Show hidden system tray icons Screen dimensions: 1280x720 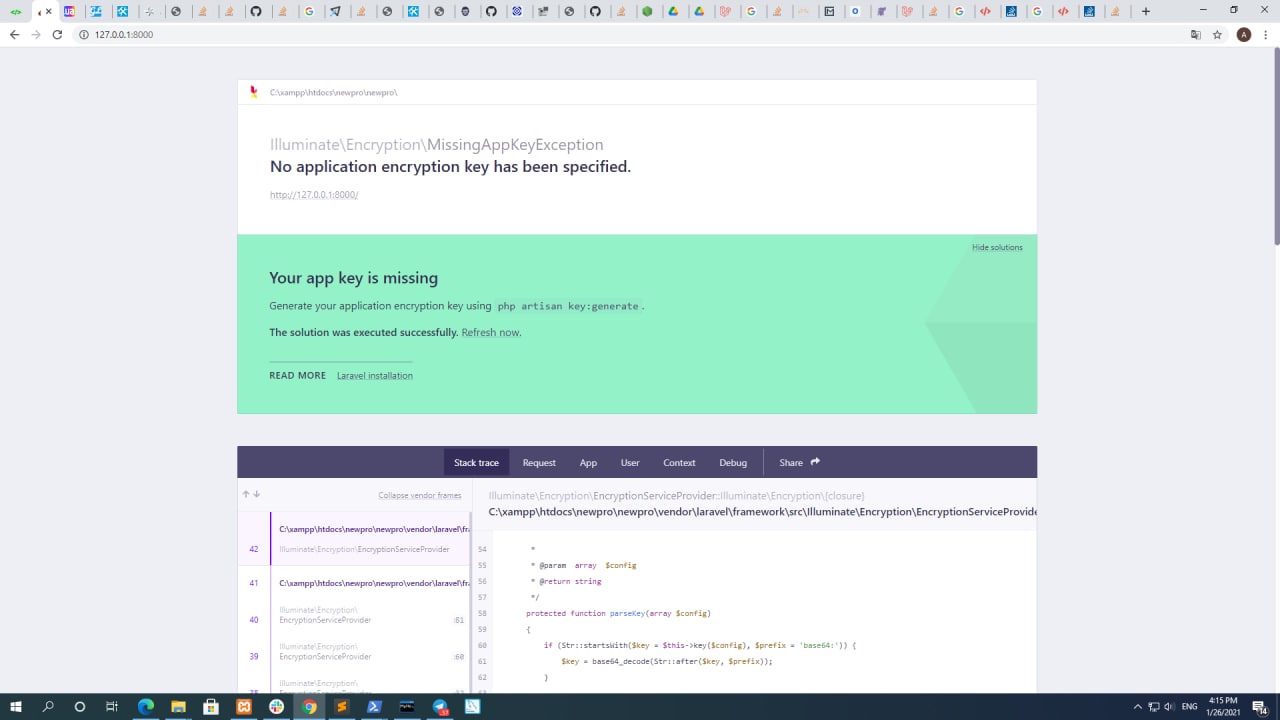(x=1137, y=707)
